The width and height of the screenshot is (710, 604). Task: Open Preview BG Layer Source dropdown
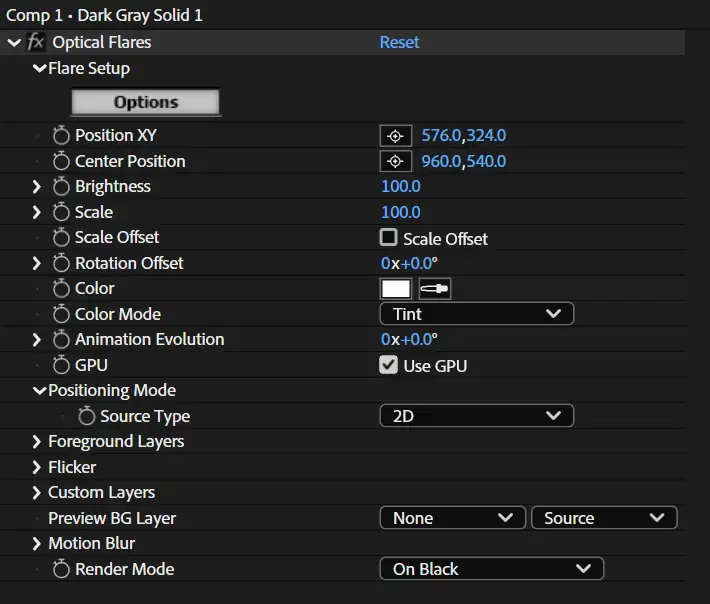tap(604, 518)
